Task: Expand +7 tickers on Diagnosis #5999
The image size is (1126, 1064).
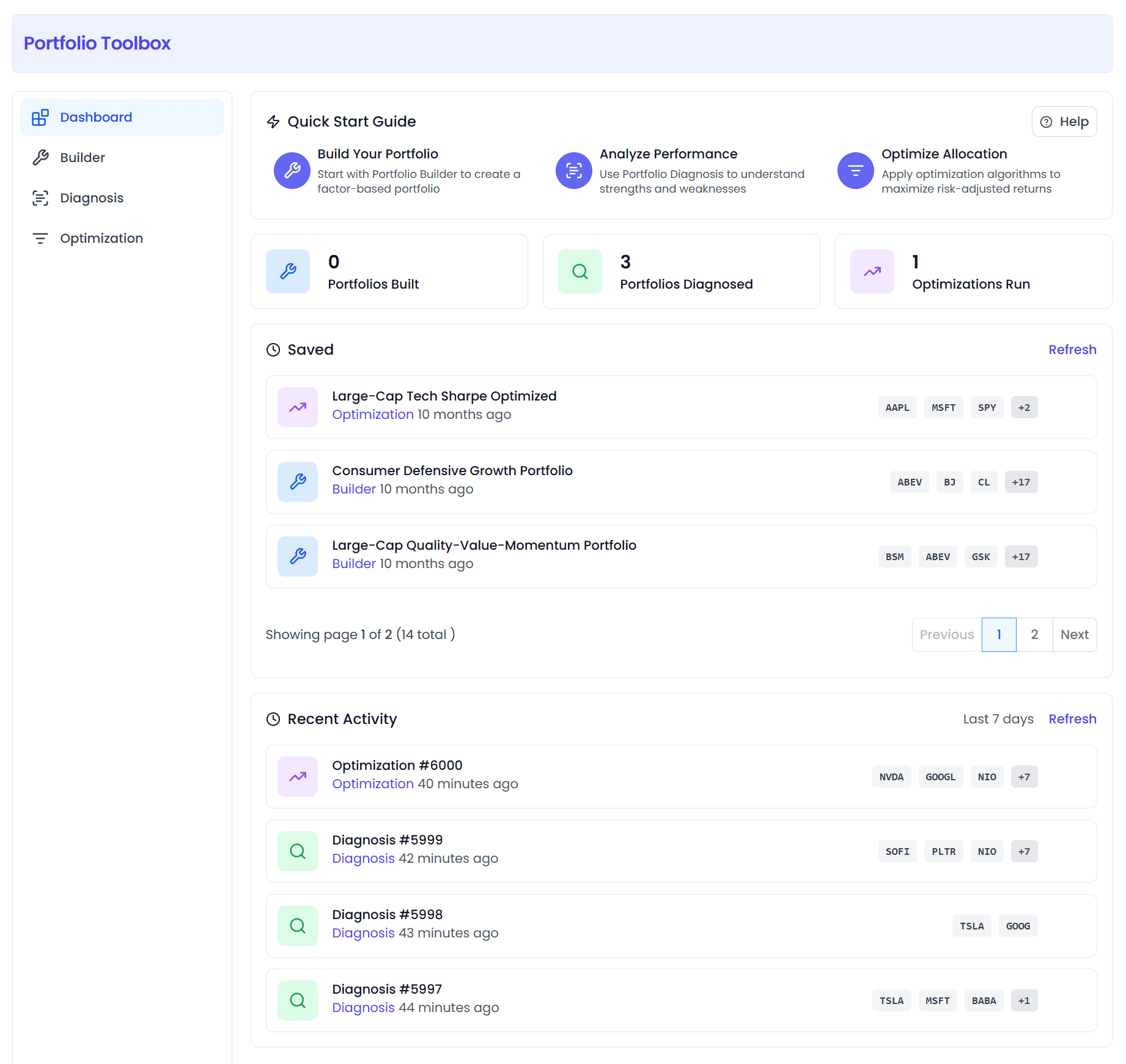Action: 1024,851
